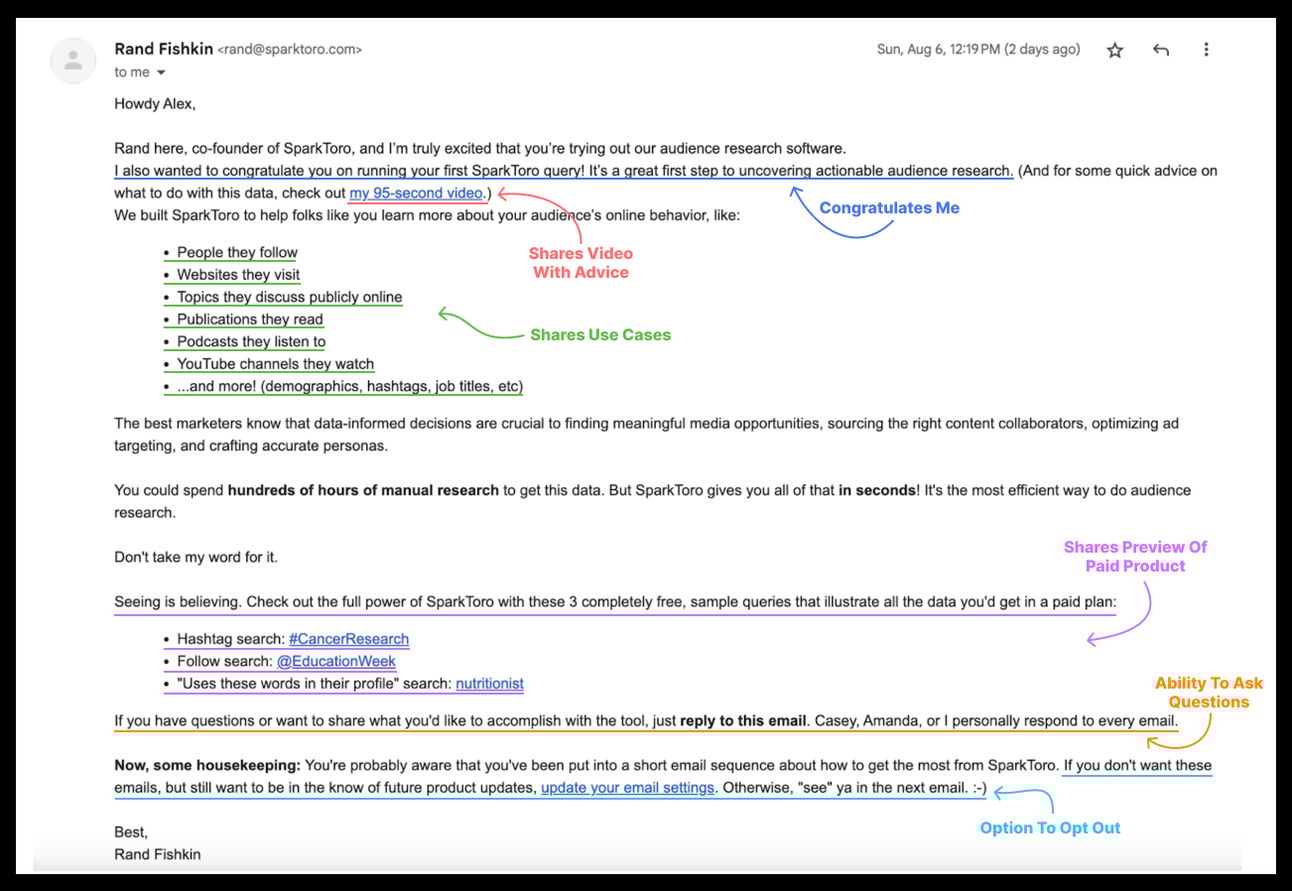Click the "Best," sign-off line
This screenshot has height=891, width=1292.
click(x=131, y=832)
